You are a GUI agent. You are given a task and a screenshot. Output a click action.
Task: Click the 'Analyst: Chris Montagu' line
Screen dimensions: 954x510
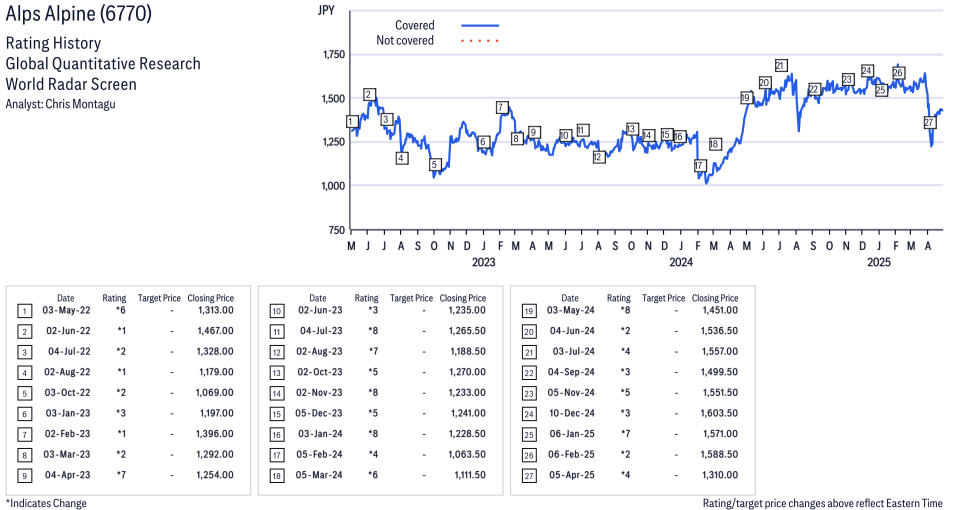tap(60, 104)
